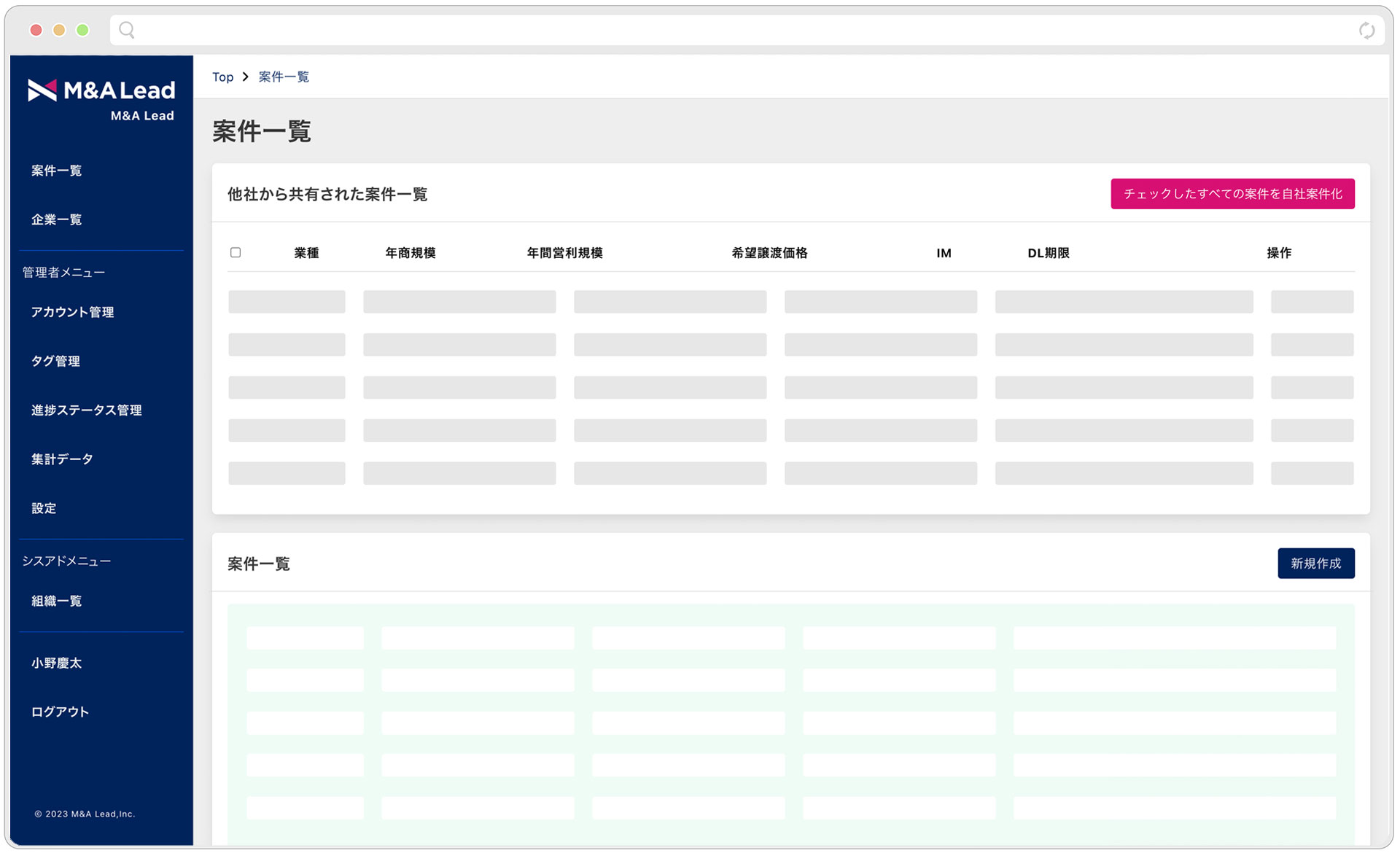Open 進捗ステータス管理 menu item
Viewport: 1400px width, 853px height.
[x=86, y=410]
